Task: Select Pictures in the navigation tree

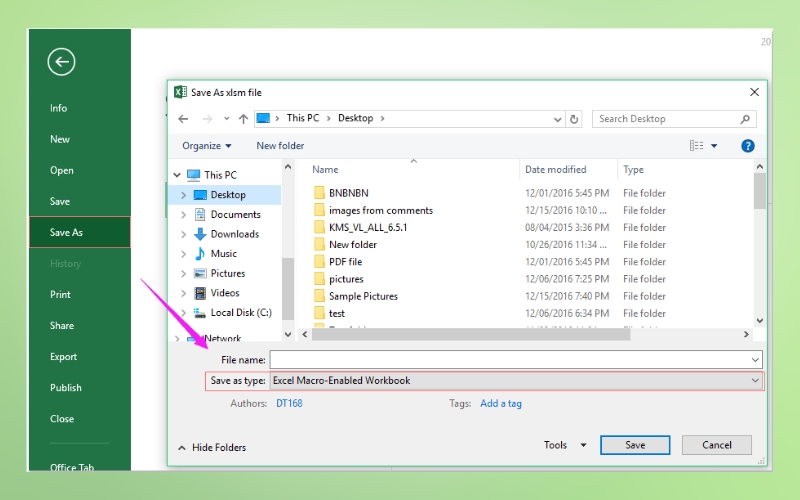Action: tap(228, 273)
